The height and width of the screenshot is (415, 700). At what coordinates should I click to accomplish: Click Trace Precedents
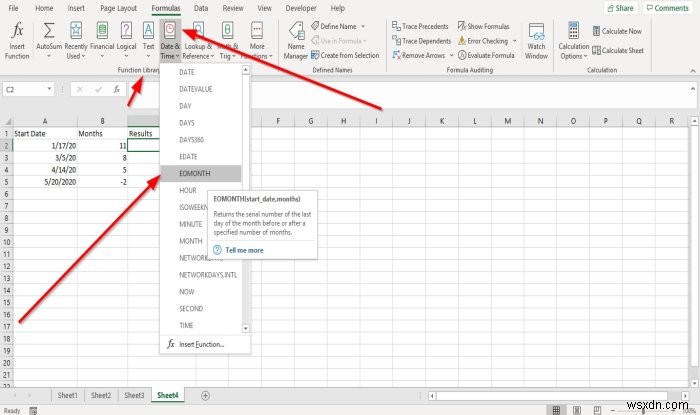coord(420,26)
